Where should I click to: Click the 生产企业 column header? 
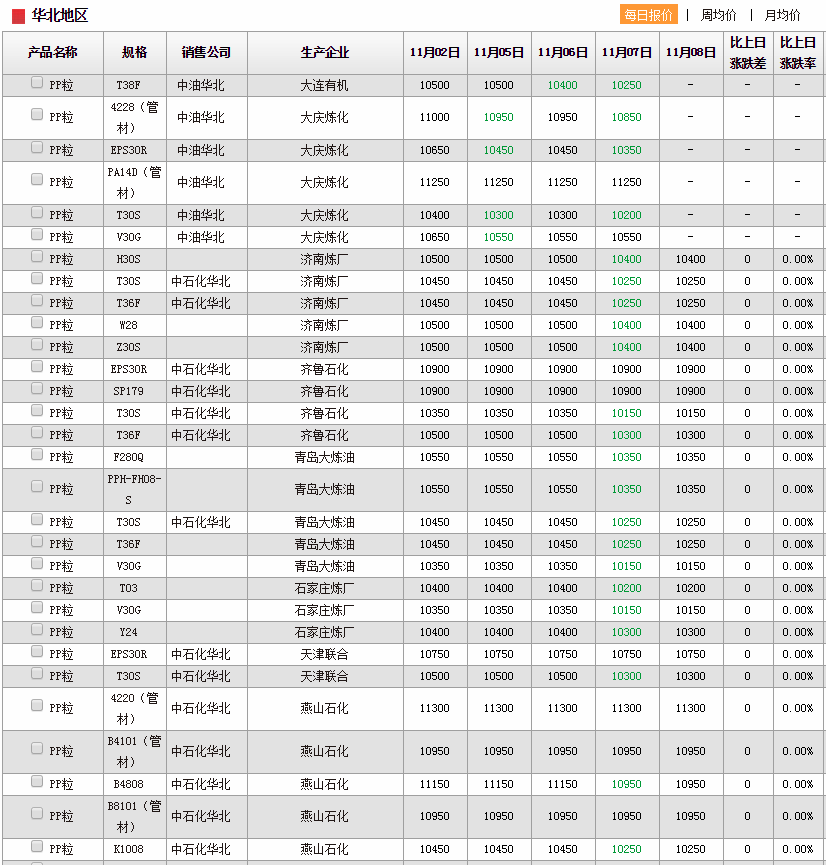click(325, 52)
